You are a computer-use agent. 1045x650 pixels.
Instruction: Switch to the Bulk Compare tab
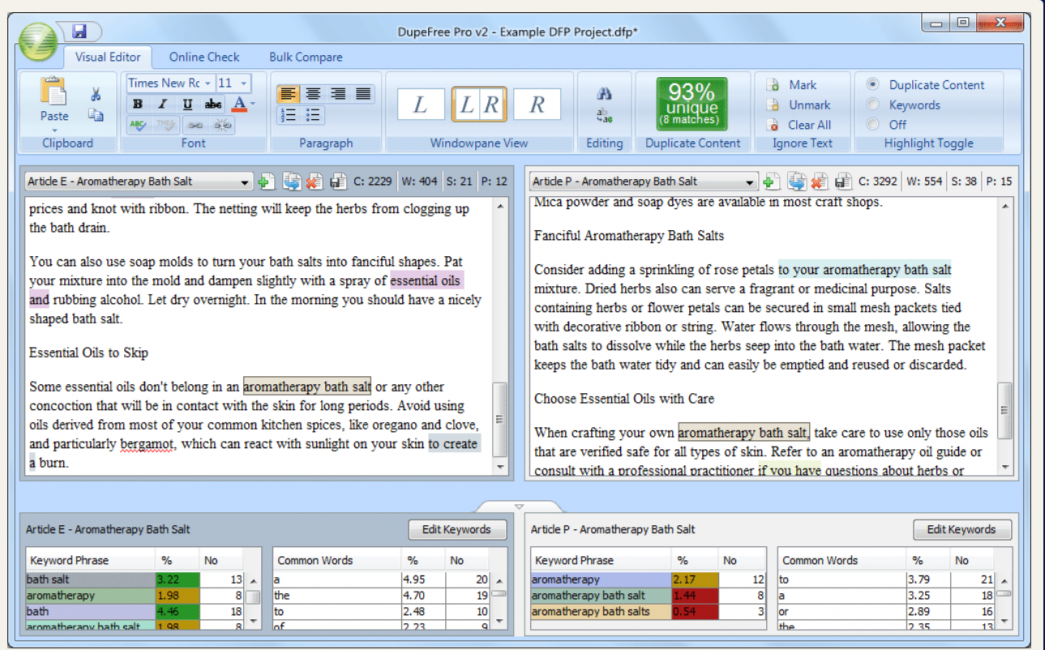click(x=306, y=57)
